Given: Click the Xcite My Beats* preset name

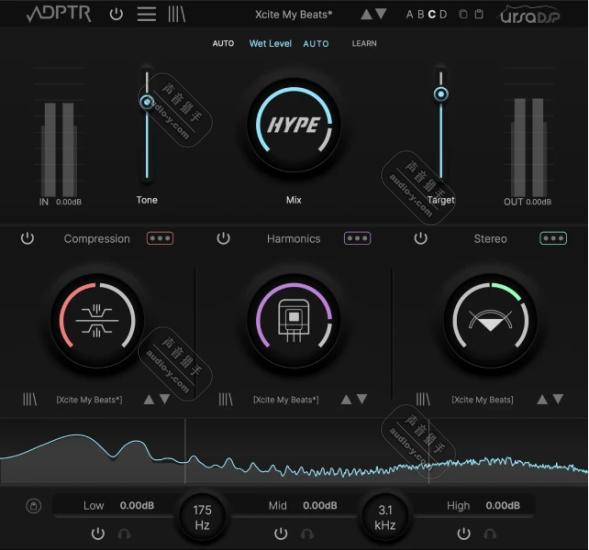Looking at the screenshot, I should 293,14.
